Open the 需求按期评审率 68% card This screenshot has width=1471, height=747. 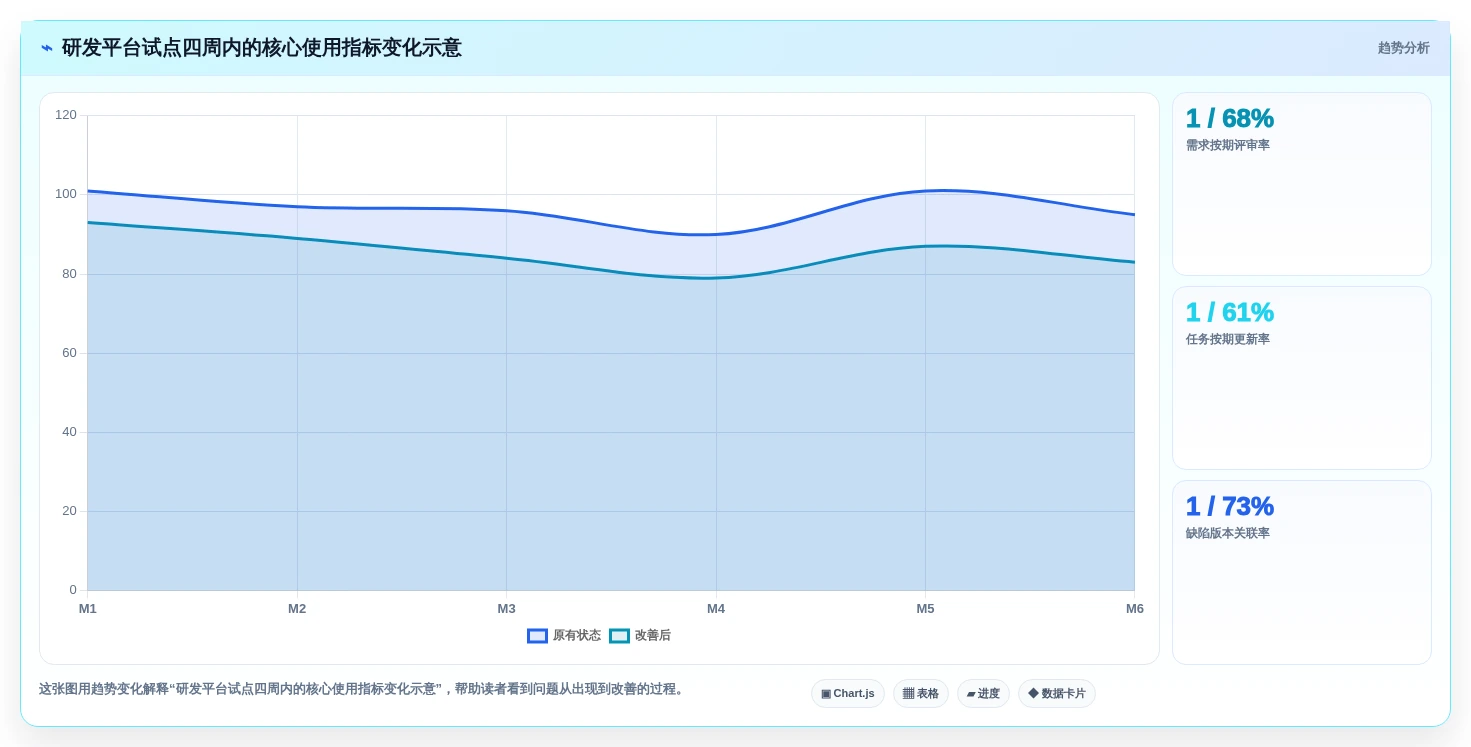(1302, 184)
